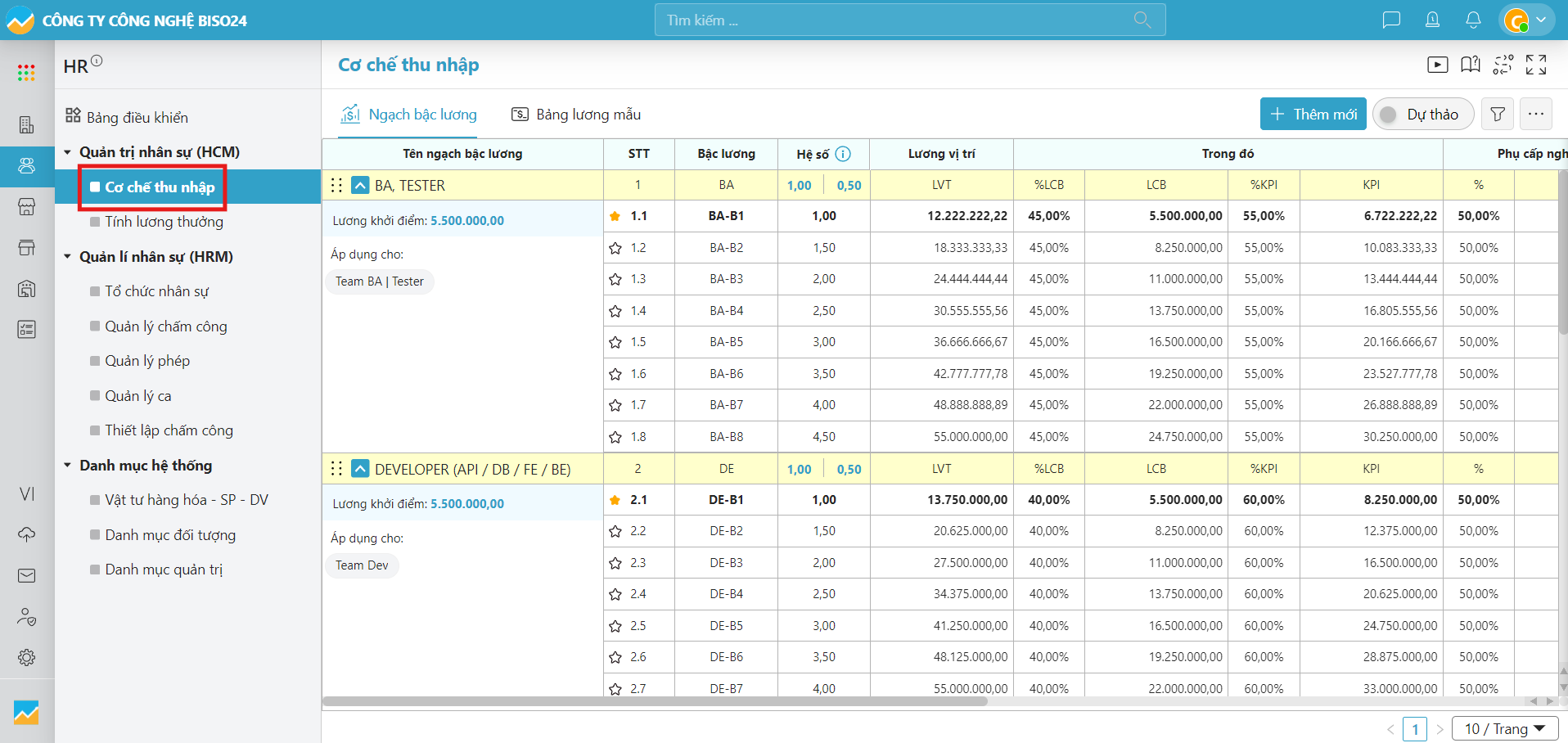Collapse the Quản trị nhân sự (HCM) section

click(x=68, y=152)
